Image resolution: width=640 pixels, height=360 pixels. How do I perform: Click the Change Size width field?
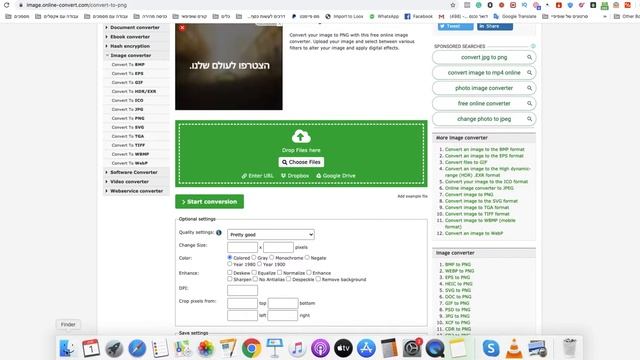point(242,247)
